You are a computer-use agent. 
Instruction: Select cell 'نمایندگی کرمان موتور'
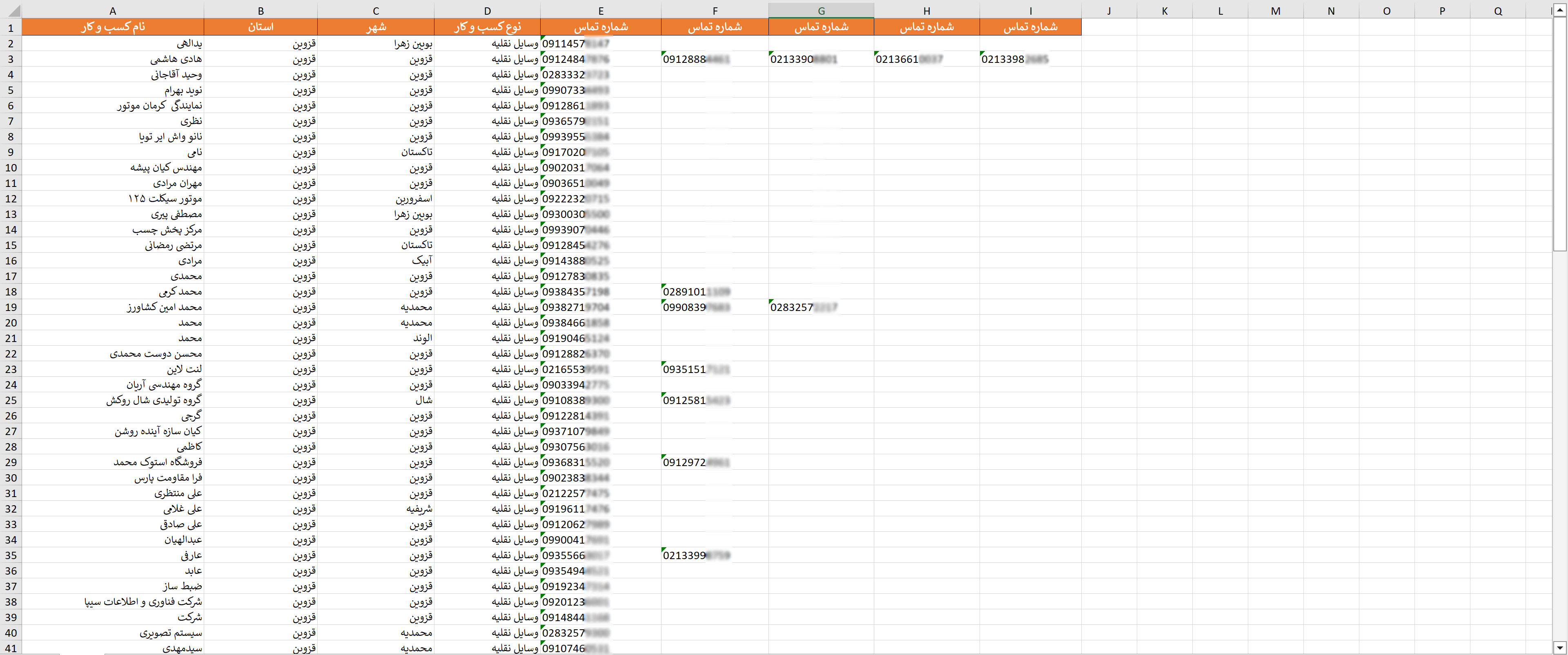tap(113, 105)
